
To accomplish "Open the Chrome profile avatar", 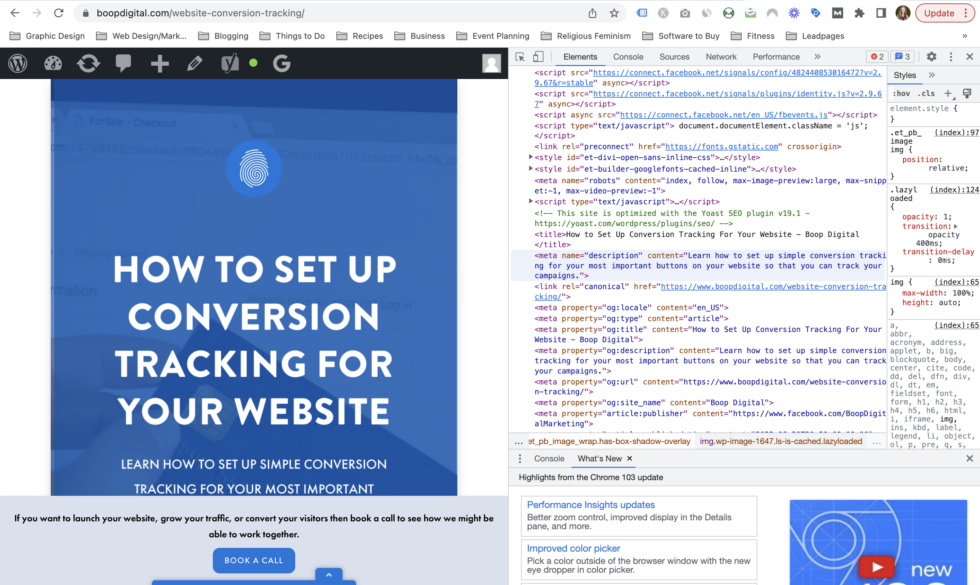I will tap(902, 12).
